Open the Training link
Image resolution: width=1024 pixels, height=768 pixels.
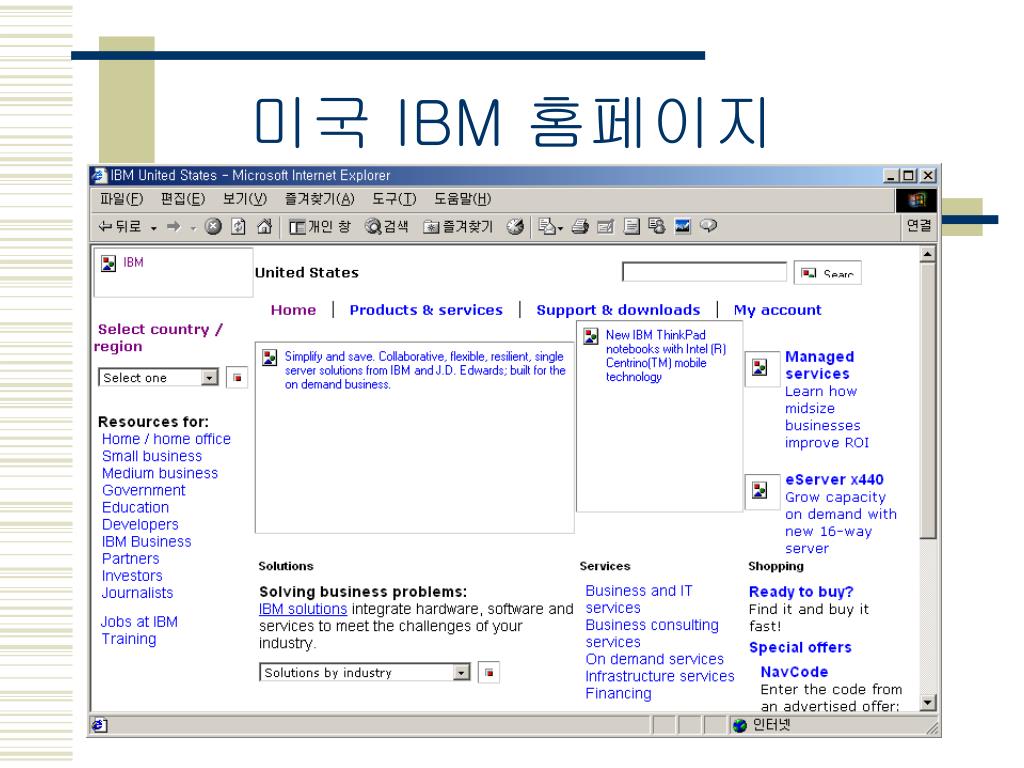[129, 639]
